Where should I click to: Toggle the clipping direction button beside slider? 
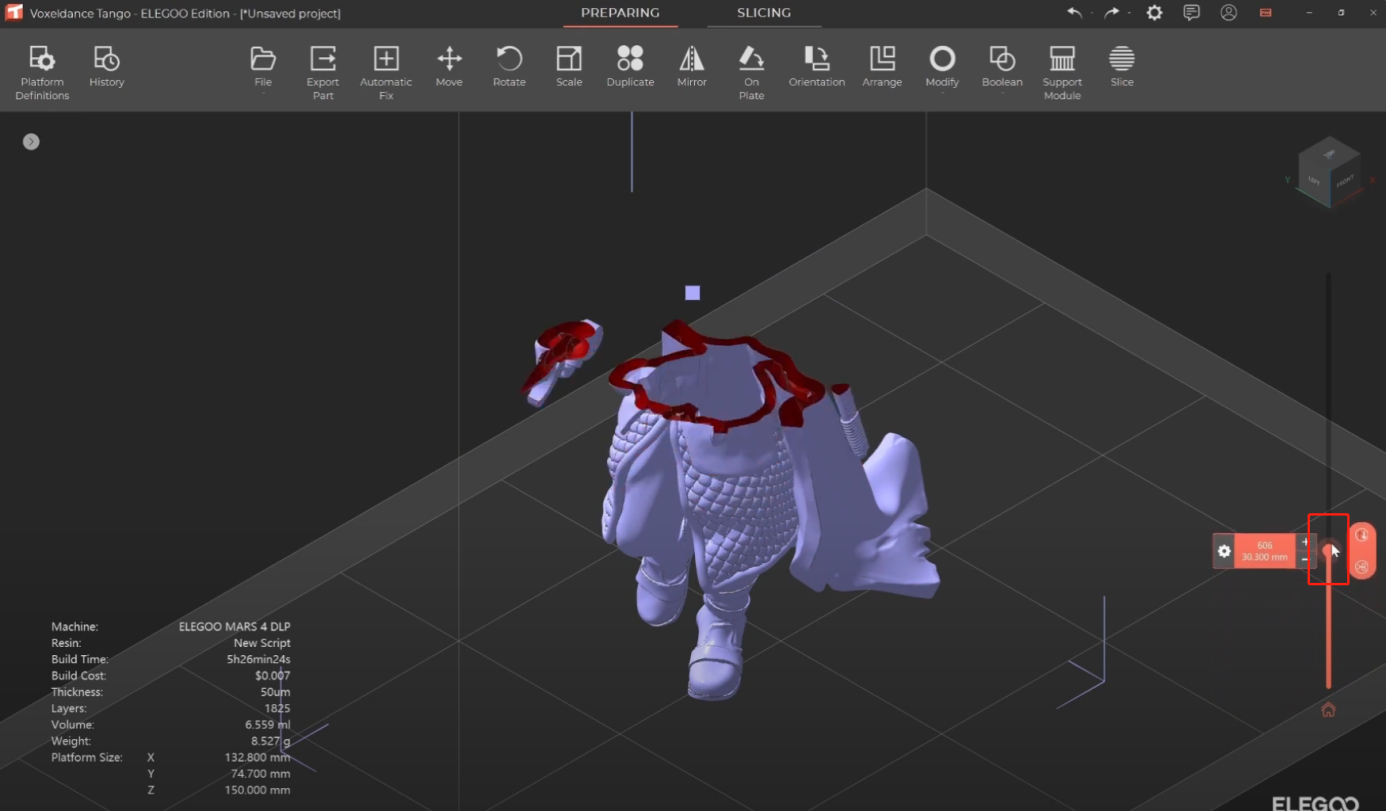tap(1361, 535)
